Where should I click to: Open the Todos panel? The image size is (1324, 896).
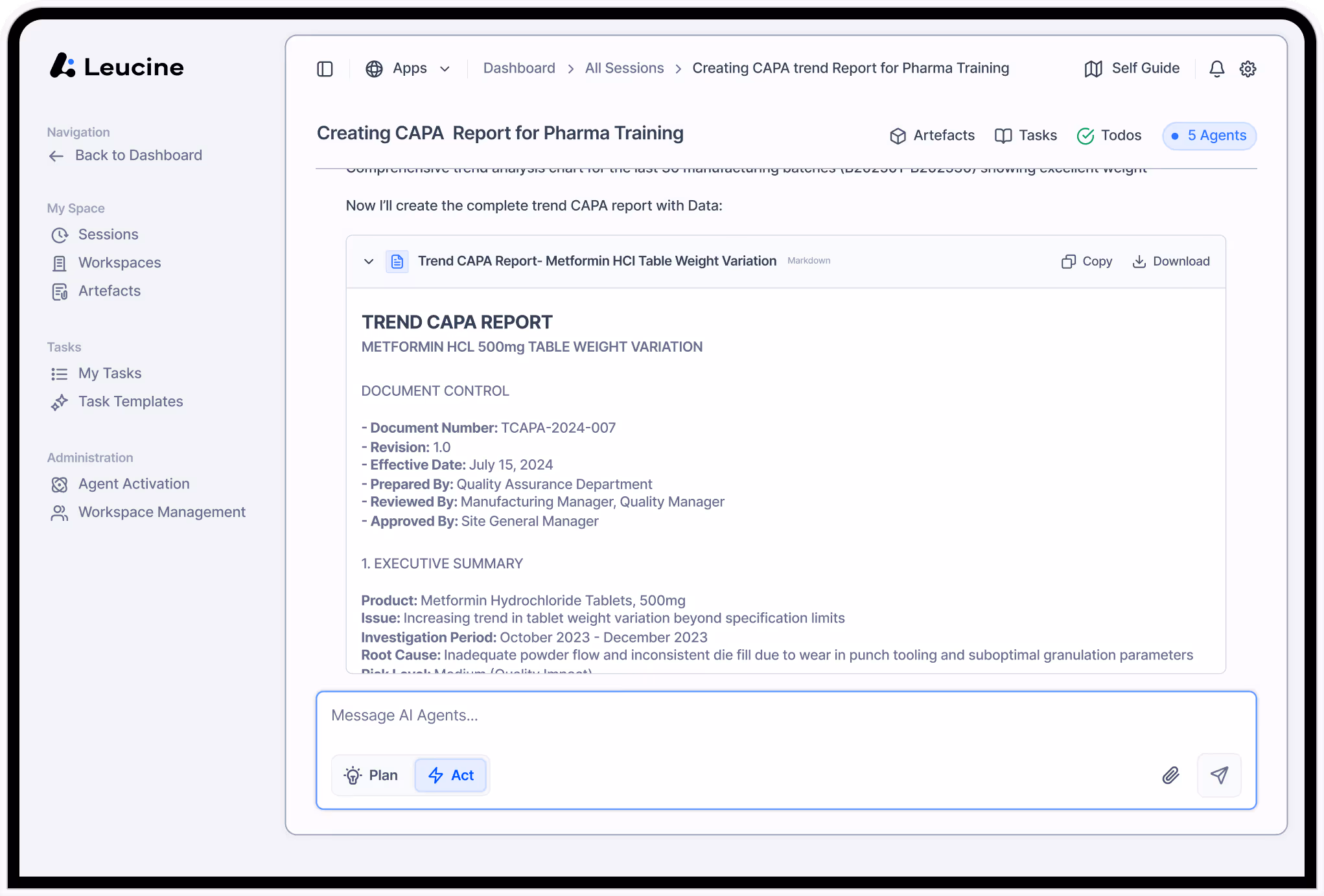(1109, 135)
